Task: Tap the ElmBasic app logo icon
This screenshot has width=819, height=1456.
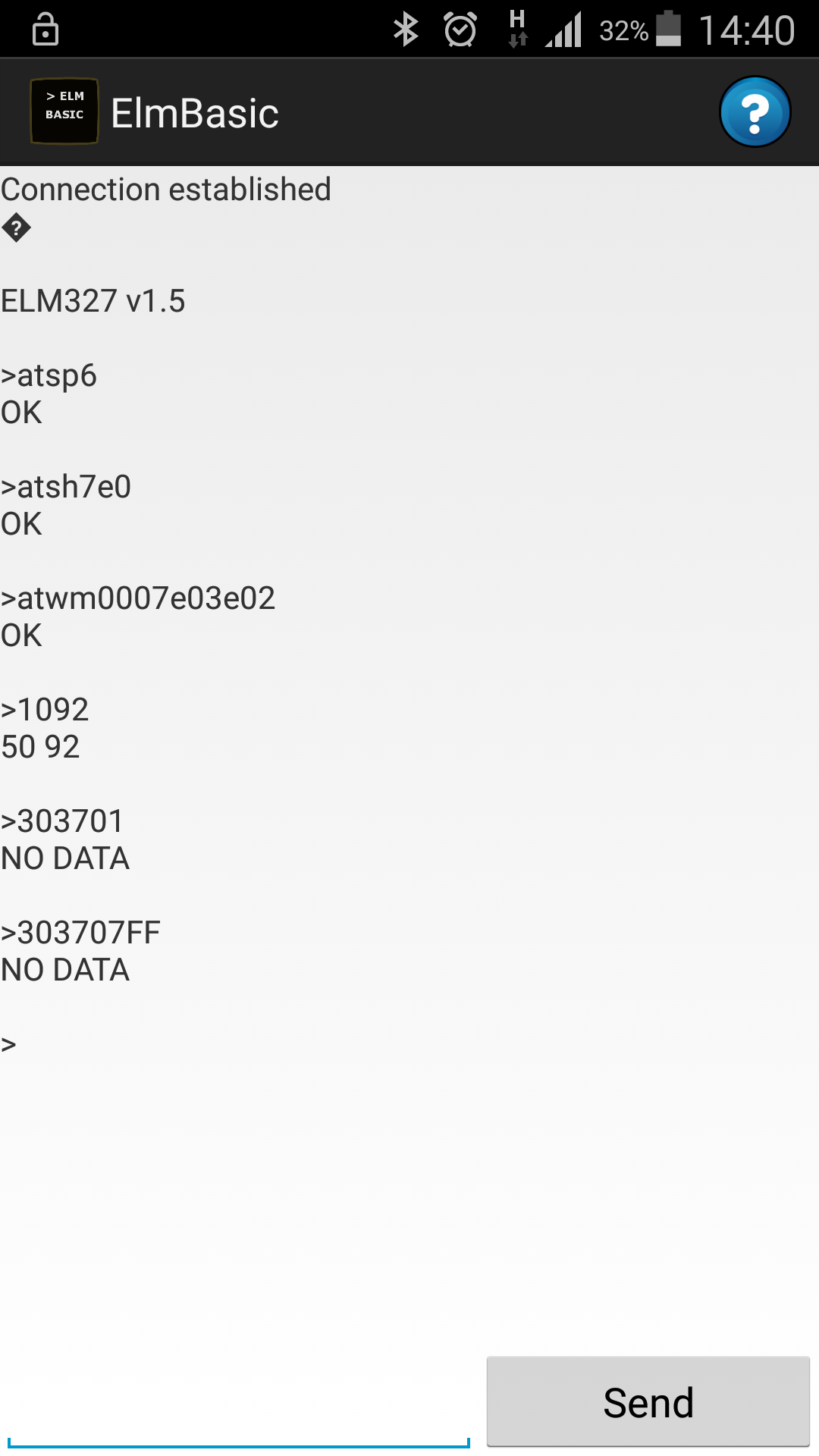Action: click(64, 111)
